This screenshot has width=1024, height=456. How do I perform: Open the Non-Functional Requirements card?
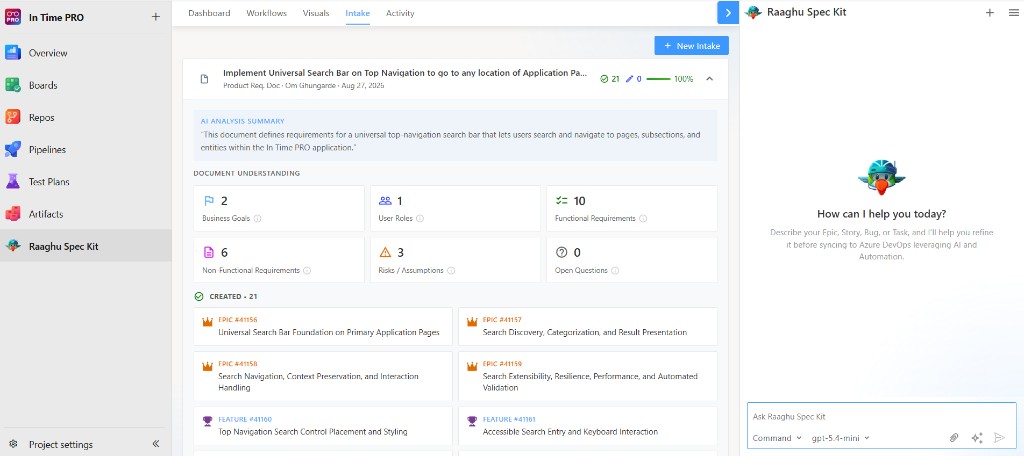click(279, 260)
